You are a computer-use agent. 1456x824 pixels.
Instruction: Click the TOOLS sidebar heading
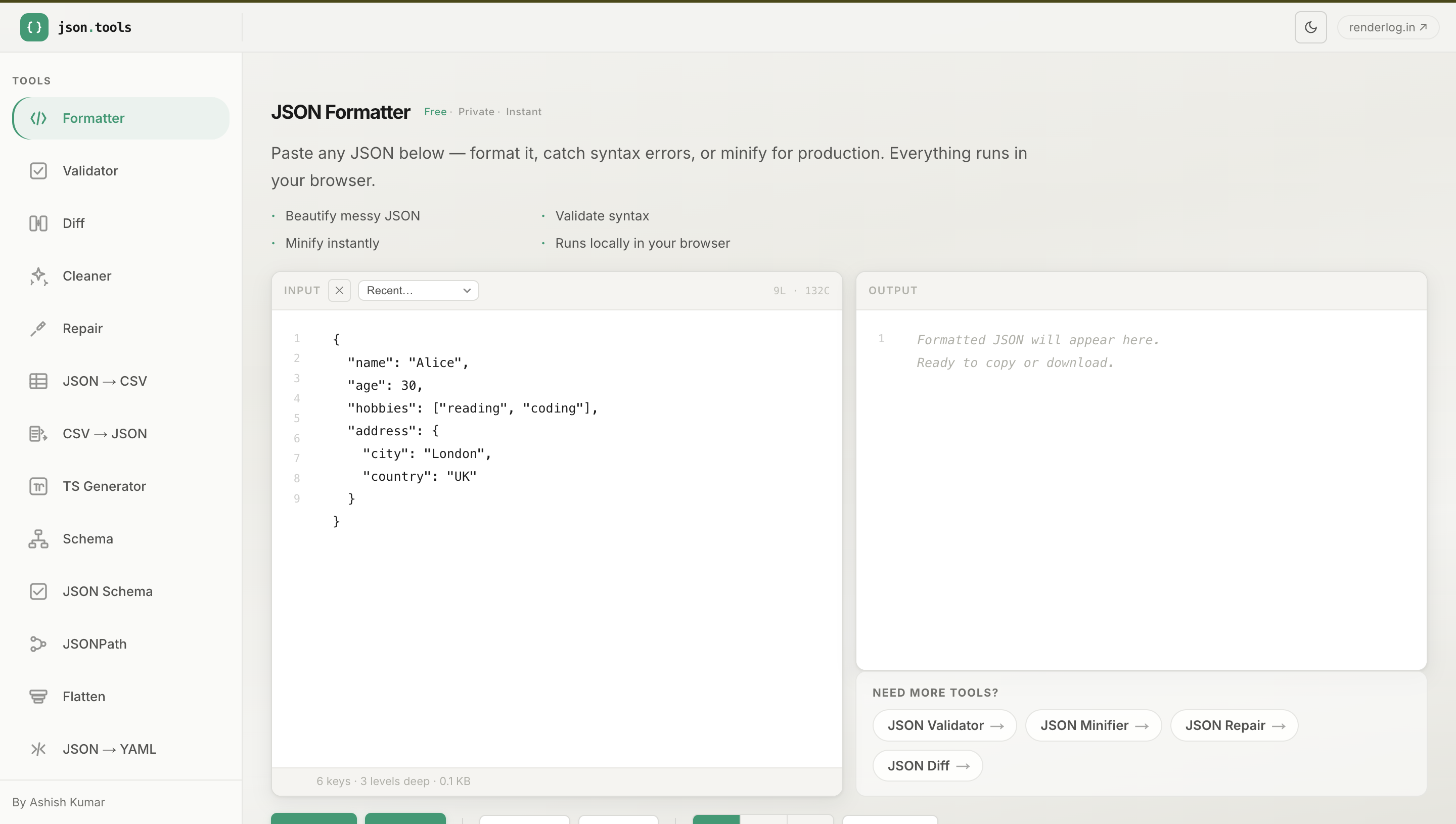31,81
